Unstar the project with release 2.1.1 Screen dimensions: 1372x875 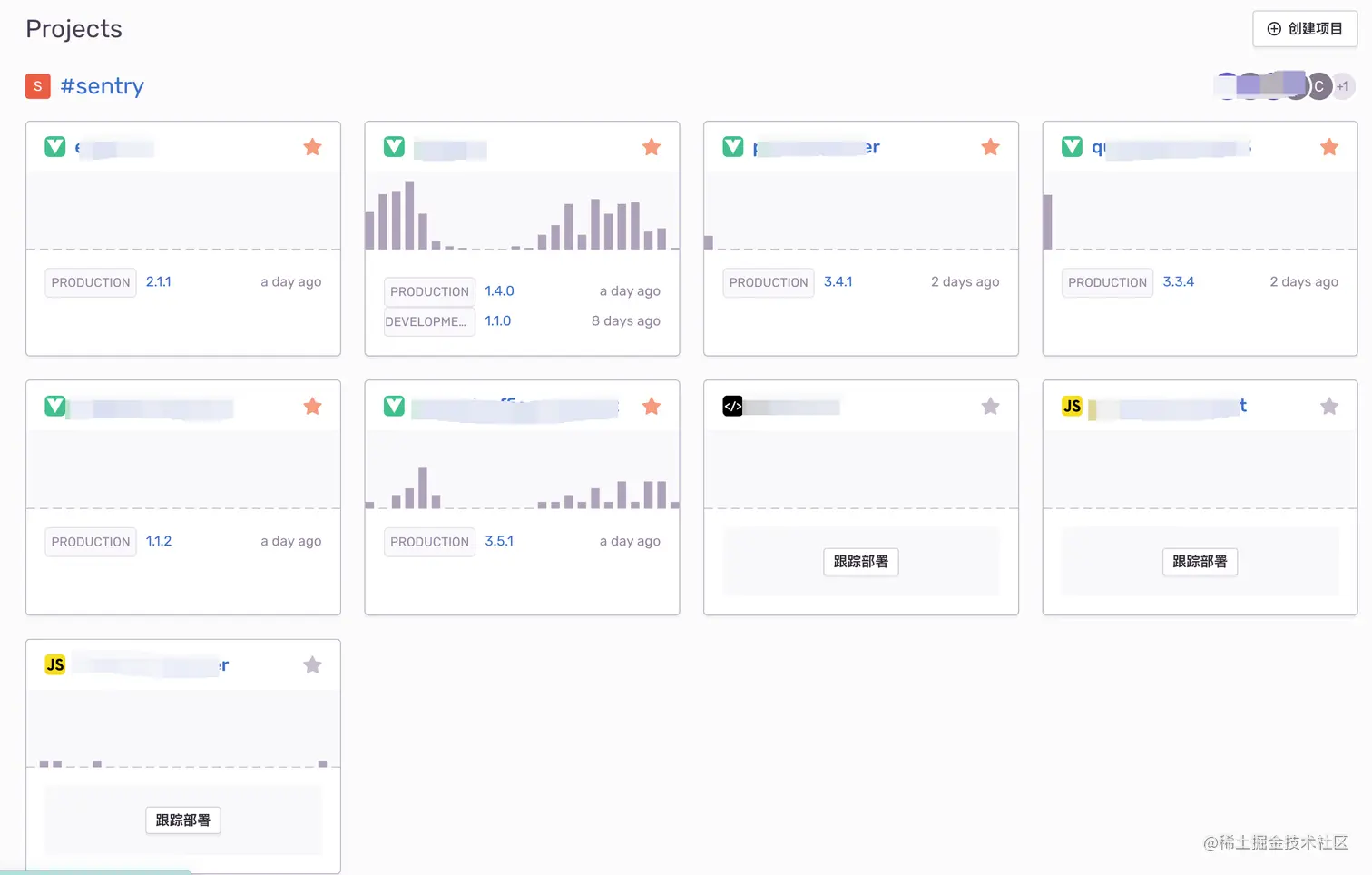(312, 147)
